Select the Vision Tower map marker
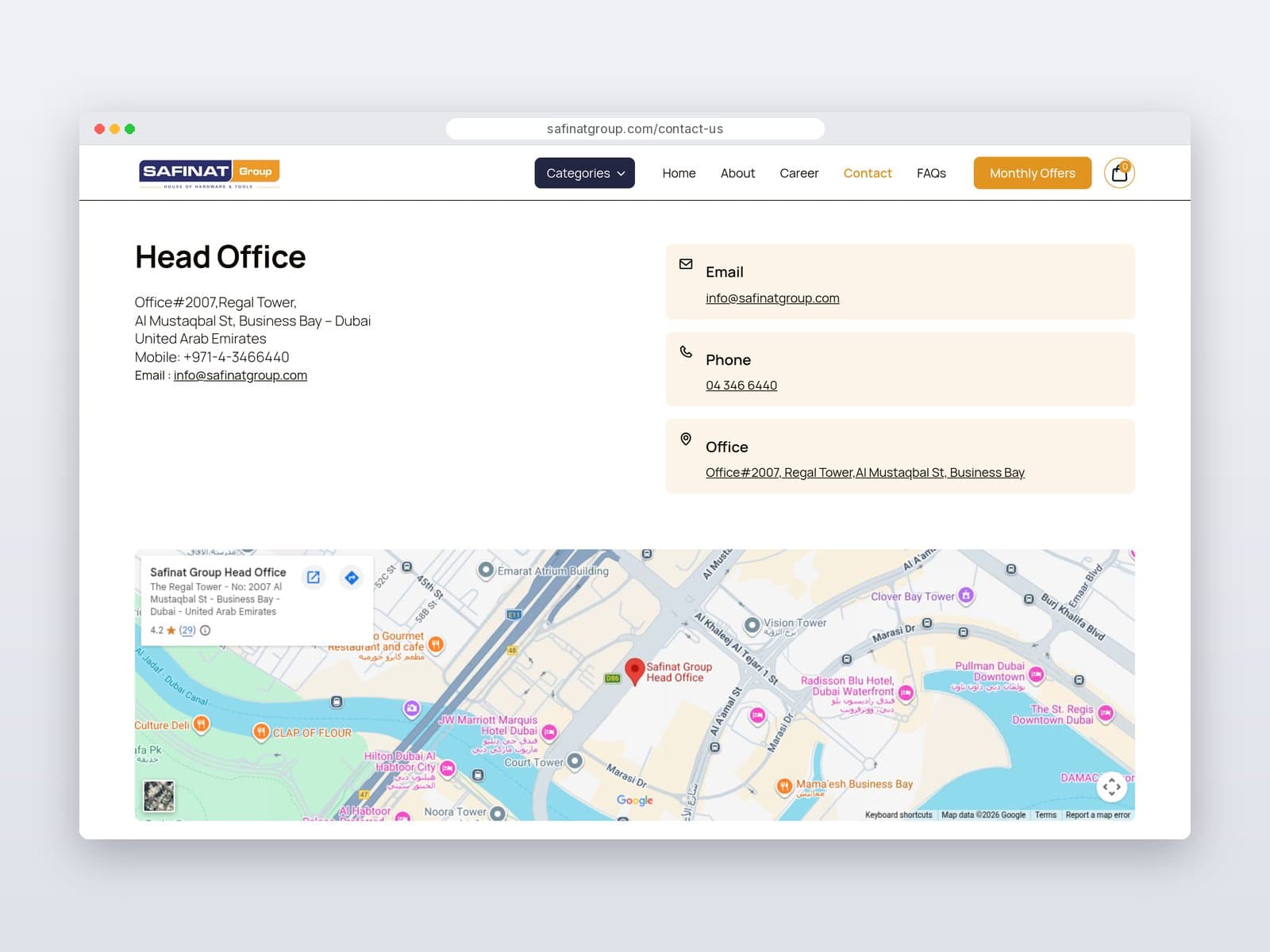The height and width of the screenshot is (952, 1270). click(752, 625)
